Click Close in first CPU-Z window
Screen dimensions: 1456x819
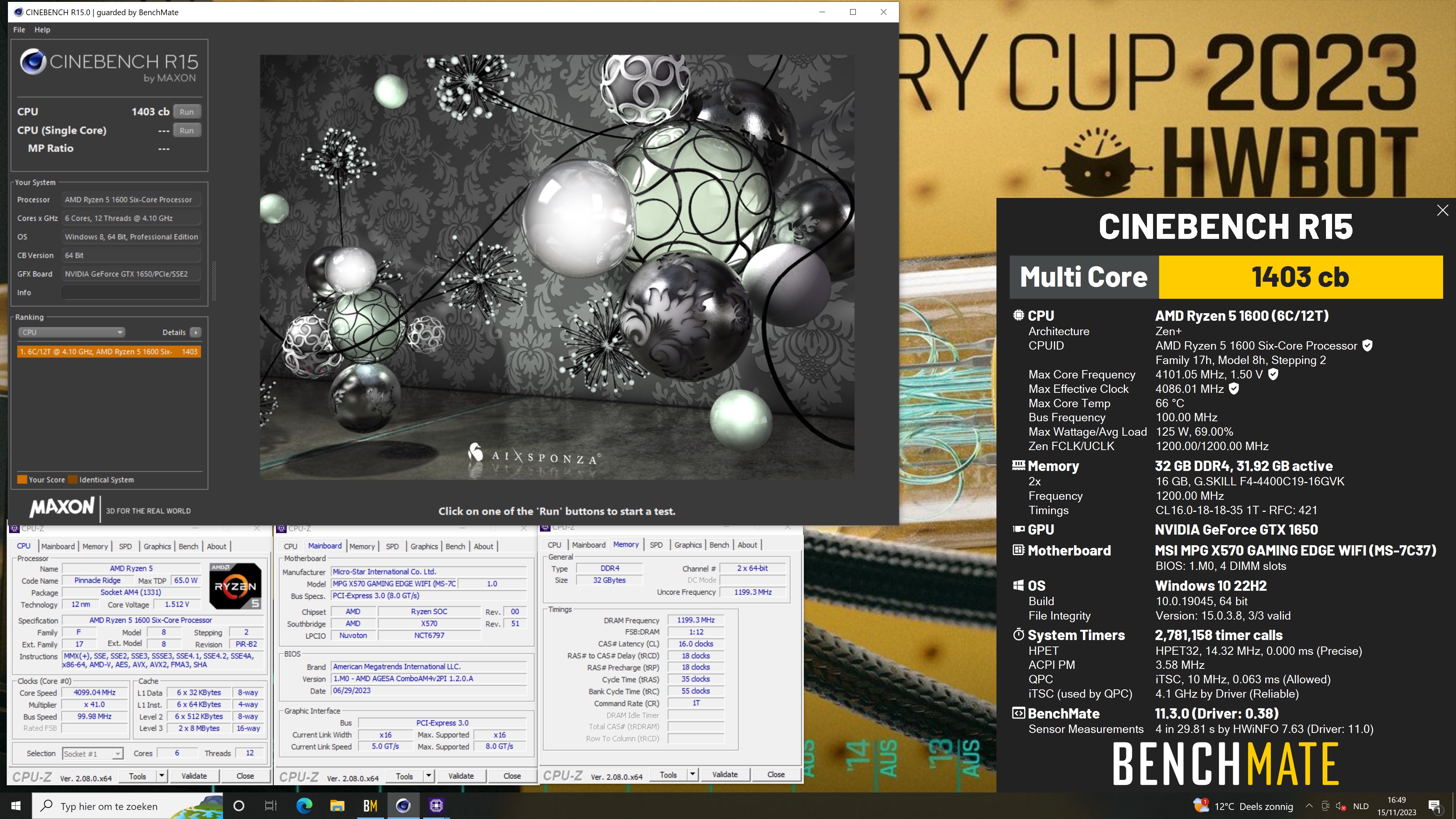[x=245, y=776]
